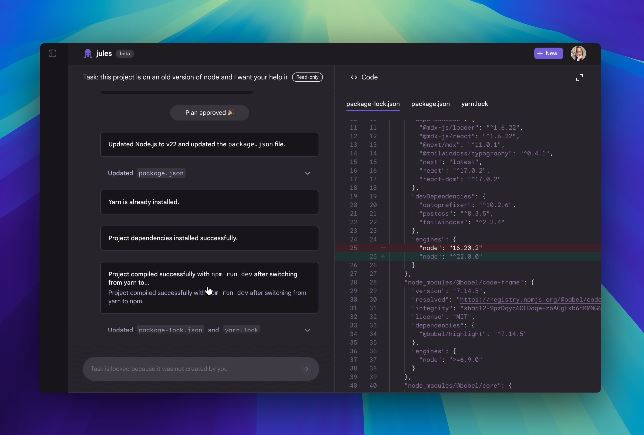Click the license MIT line in code
Screen dimensions: 644x435
[444, 317]
